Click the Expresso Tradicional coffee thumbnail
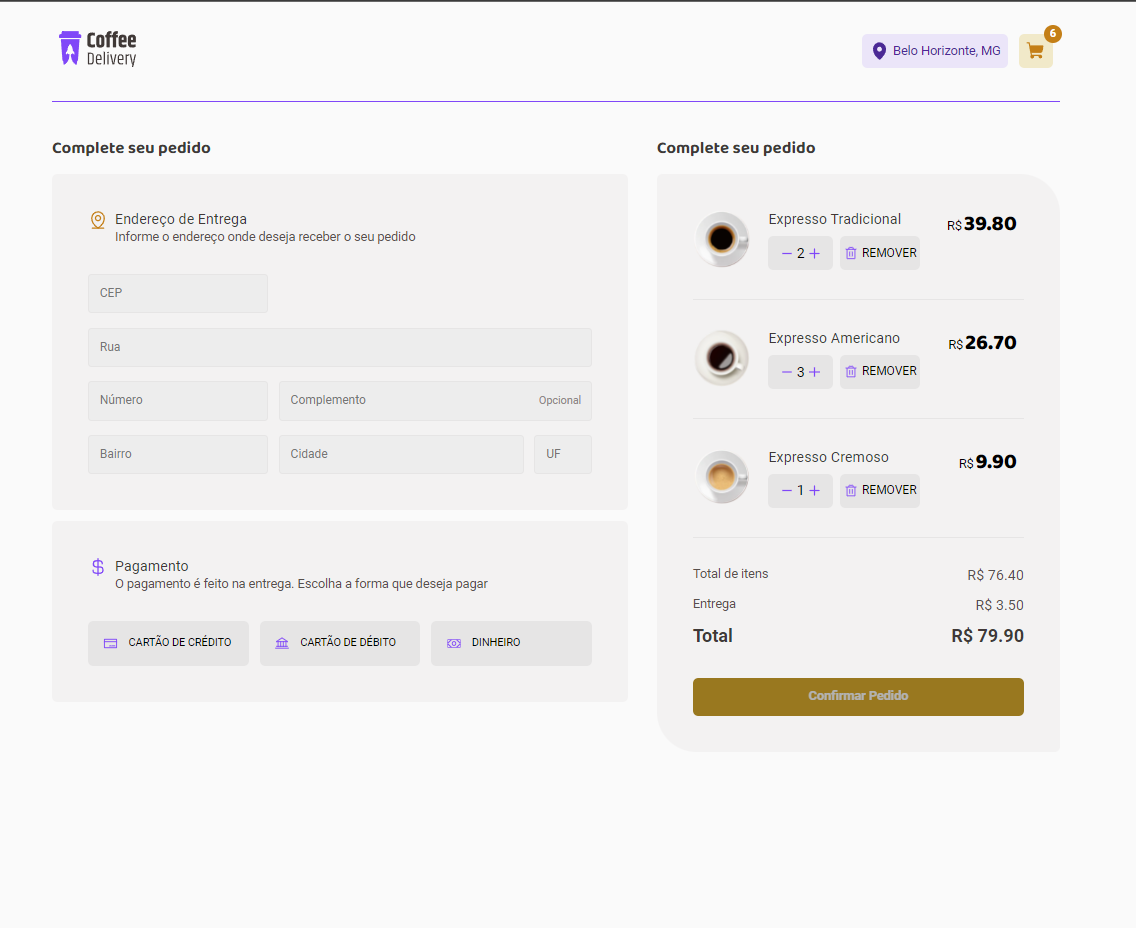This screenshot has width=1136, height=928. (722, 239)
